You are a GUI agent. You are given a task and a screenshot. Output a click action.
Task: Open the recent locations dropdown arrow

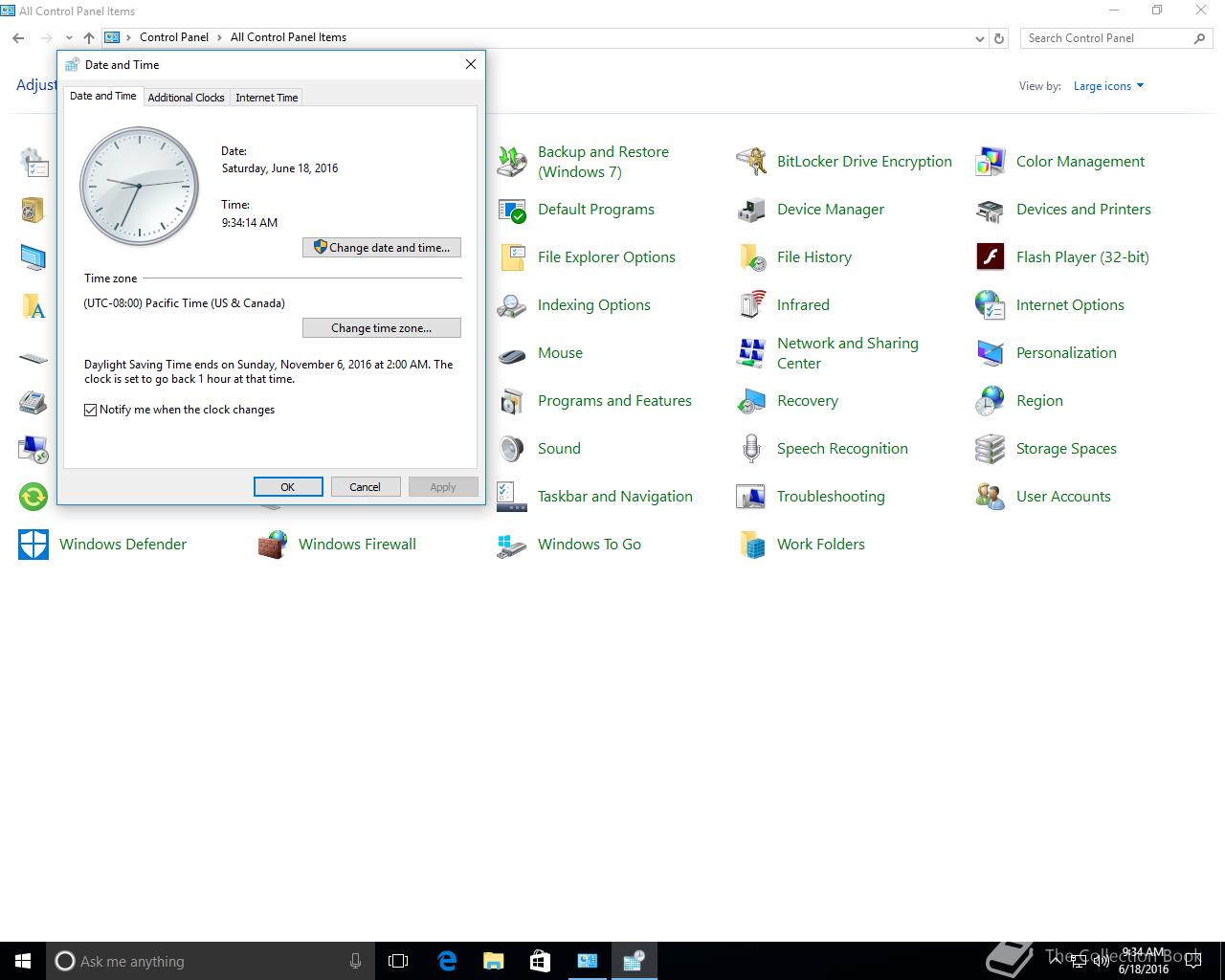point(69,38)
